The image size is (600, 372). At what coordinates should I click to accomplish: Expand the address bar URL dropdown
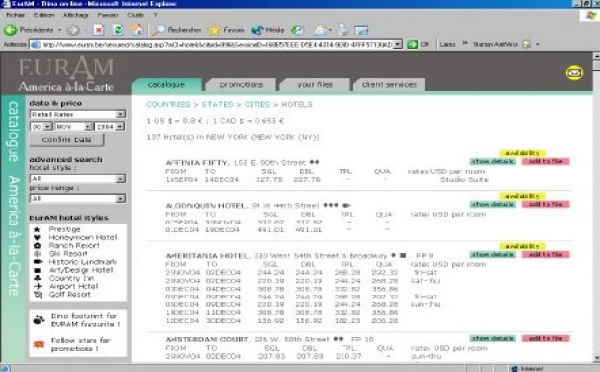point(398,44)
